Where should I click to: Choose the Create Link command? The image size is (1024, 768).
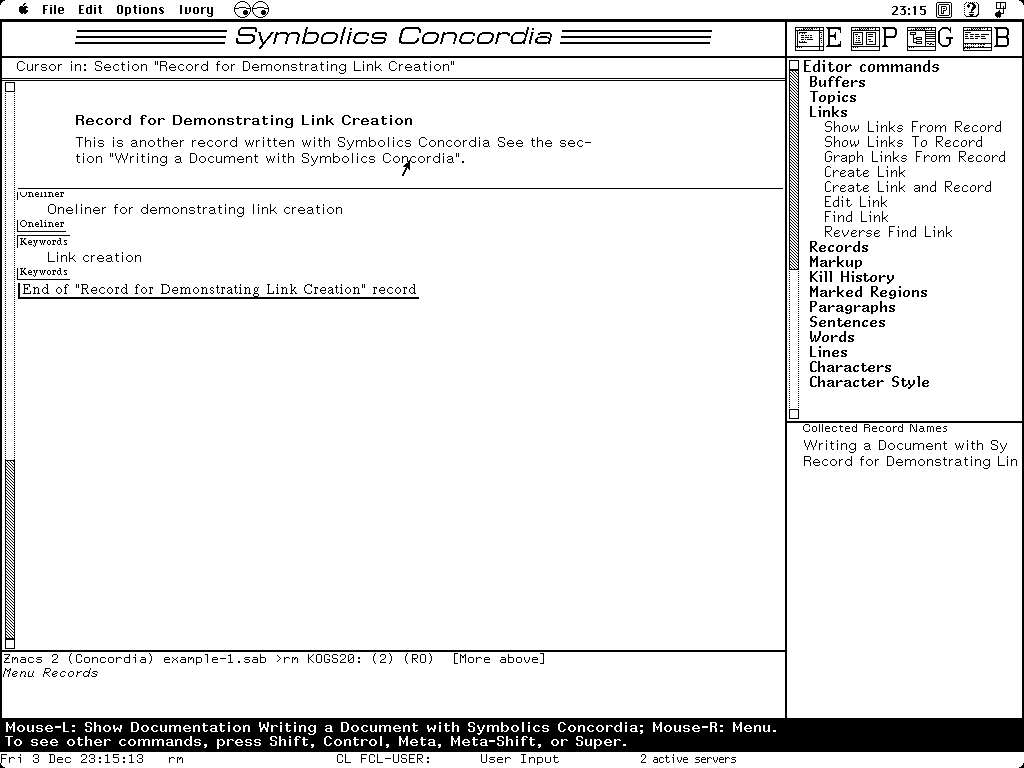tap(865, 172)
